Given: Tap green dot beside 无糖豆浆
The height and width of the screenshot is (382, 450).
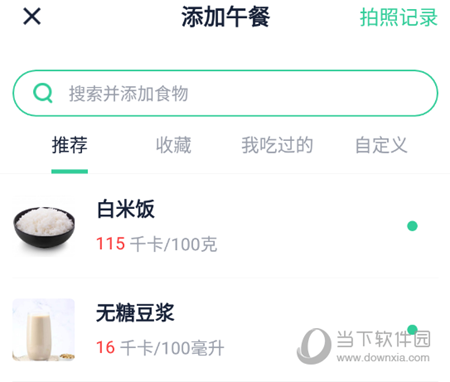Looking at the screenshot, I should pos(412,329).
